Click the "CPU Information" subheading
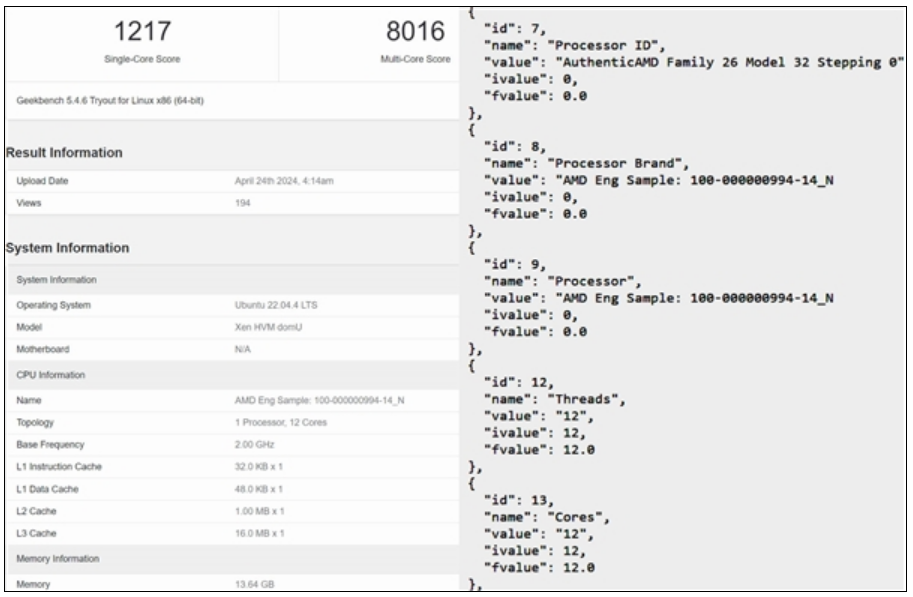Image resolution: width=913 pixels, height=597 pixels. click(51, 375)
